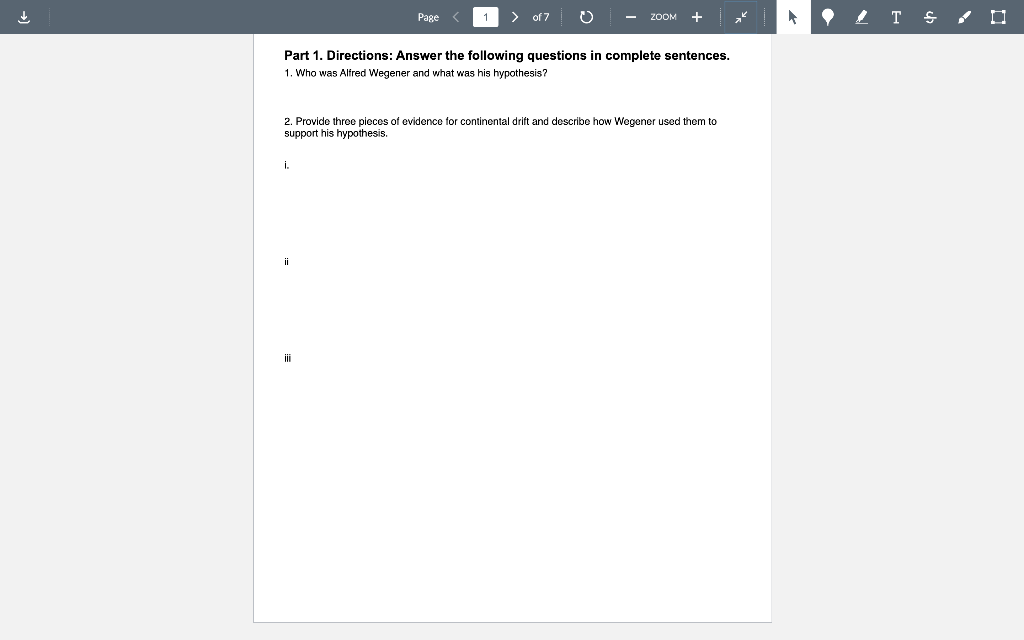Click the 'of 7' page count text
This screenshot has height=640, width=1024.
(x=541, y=17)
